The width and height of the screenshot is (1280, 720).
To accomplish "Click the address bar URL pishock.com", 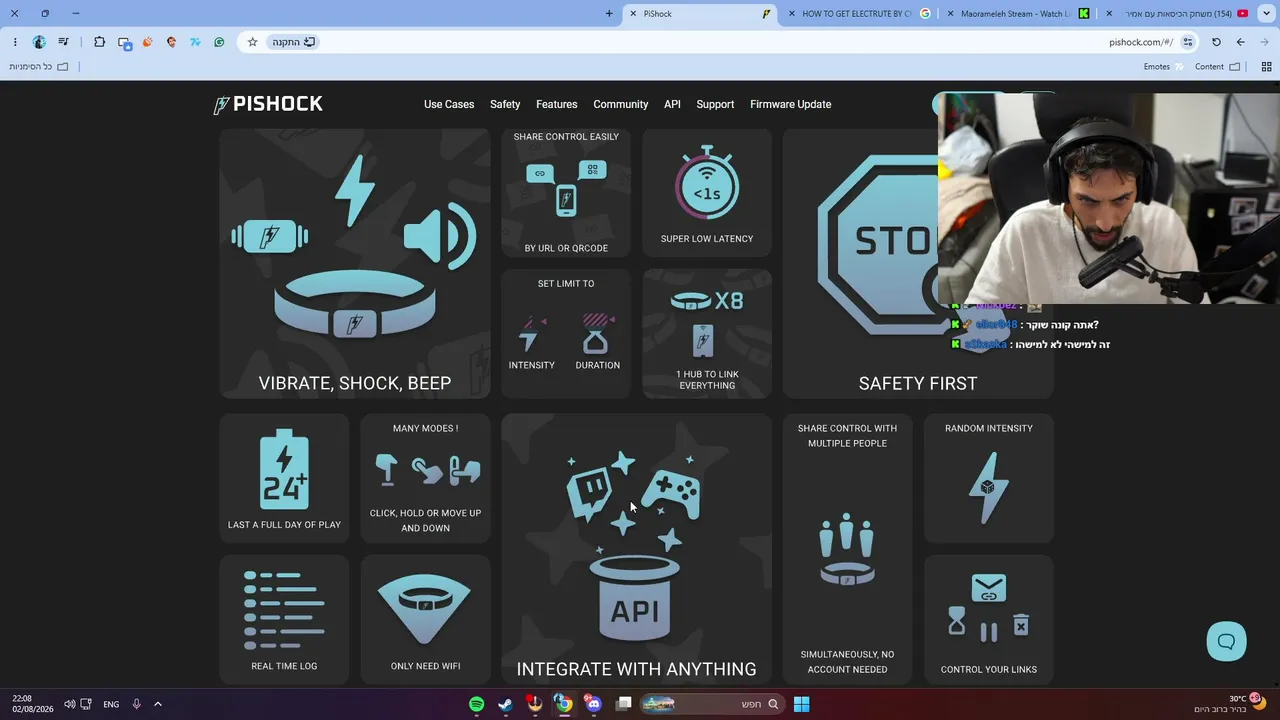I will 1140,42.
